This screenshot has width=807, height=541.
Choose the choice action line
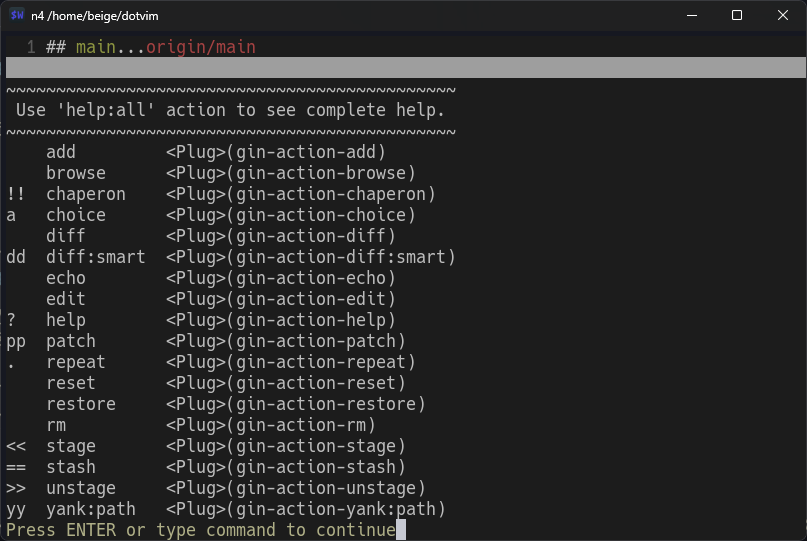point(76,215)
